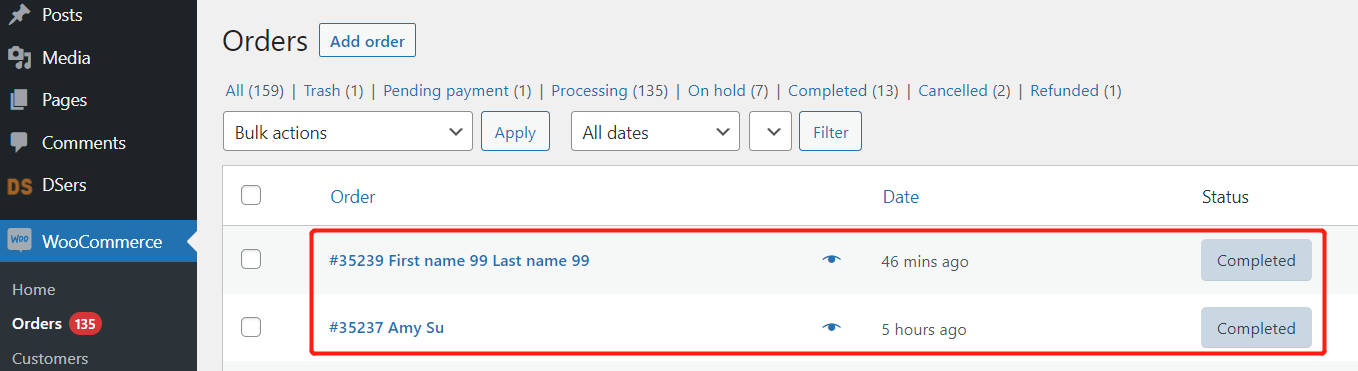
Task: Sort by the Date column header
Action: point(900,197)
